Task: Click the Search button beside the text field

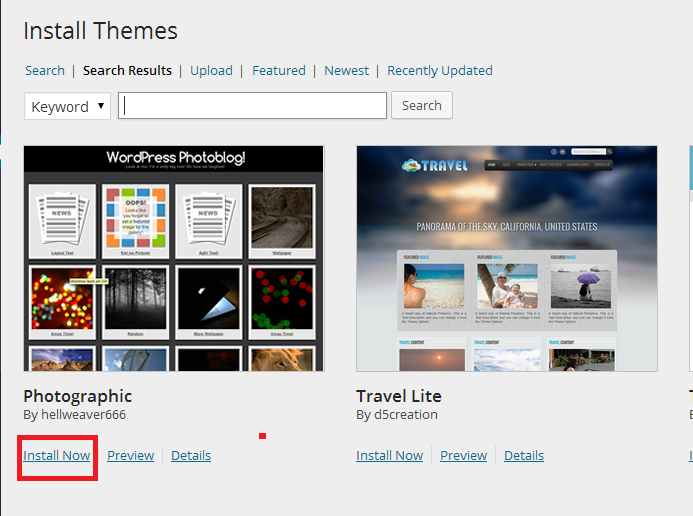Action: click(422, 106)
